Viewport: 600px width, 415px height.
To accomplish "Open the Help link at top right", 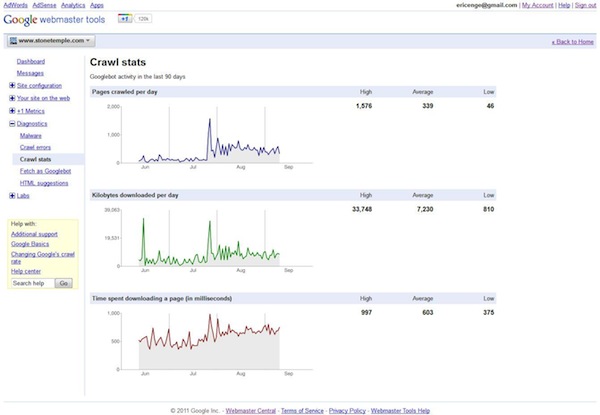I will (564, 5).
